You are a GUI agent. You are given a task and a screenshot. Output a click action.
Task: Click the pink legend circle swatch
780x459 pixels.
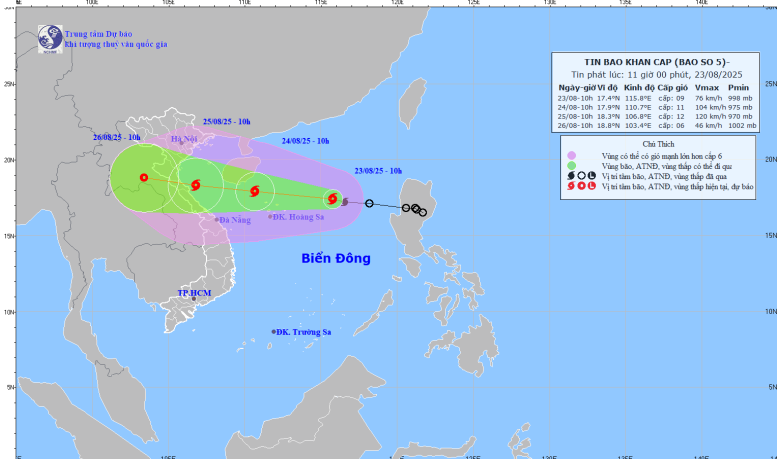pos(571,155)
